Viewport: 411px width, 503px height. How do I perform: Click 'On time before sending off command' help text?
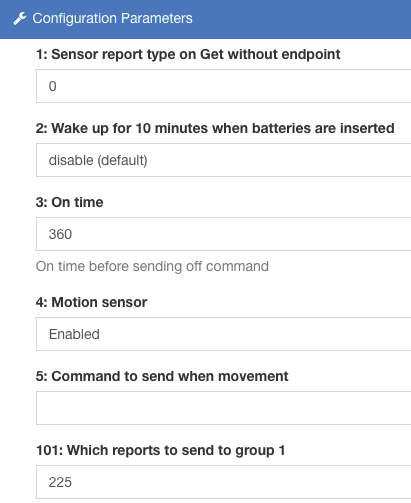152,266
